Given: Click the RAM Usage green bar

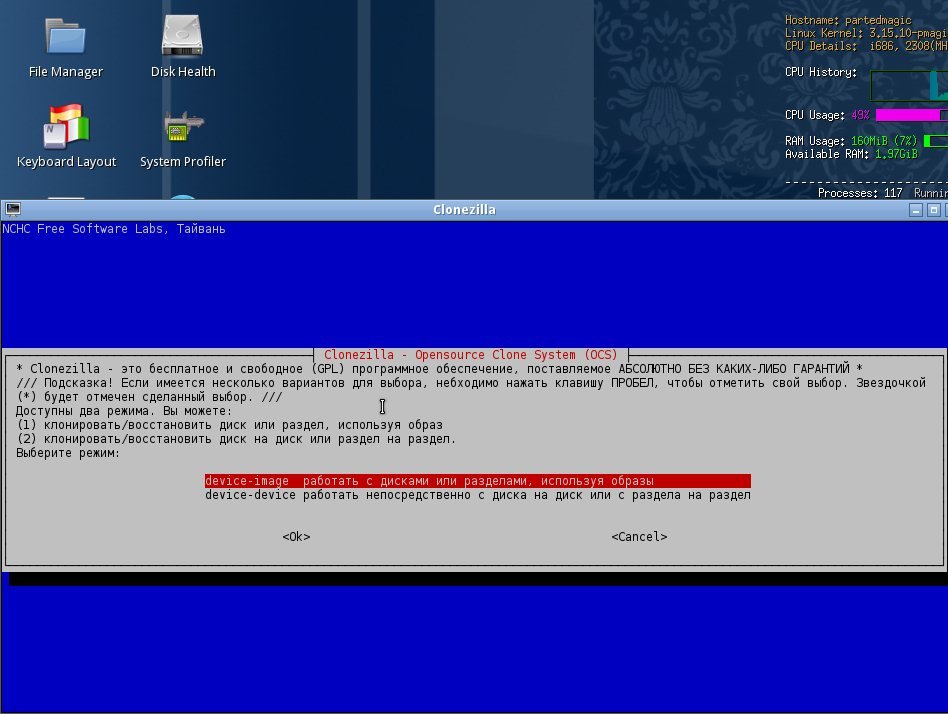Looking at the screenshot, I should pos(936,141).
